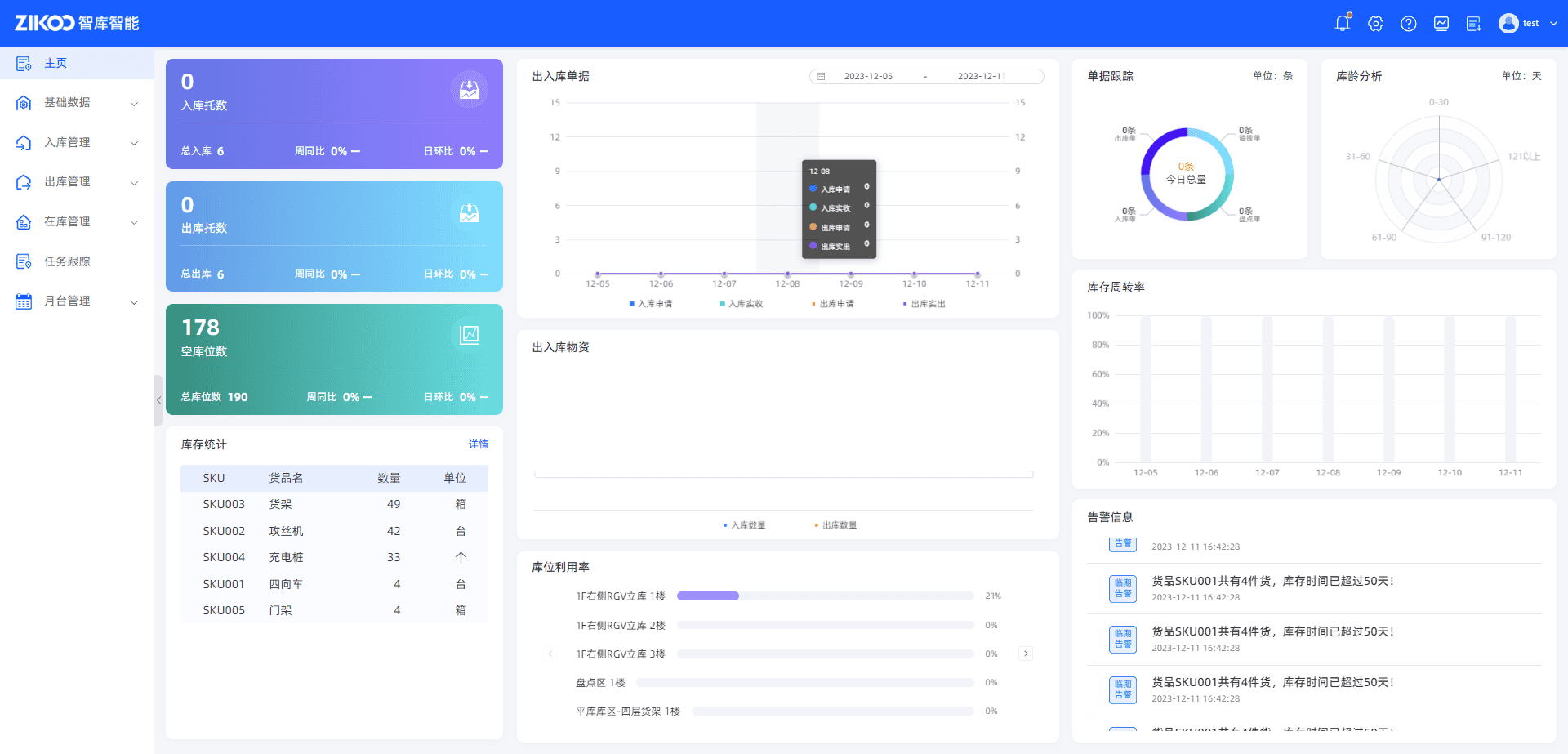The width and height of the screenshot is (1568, 754).
Task: Expand the 入库管理 chevron
Action: point(135,143)
